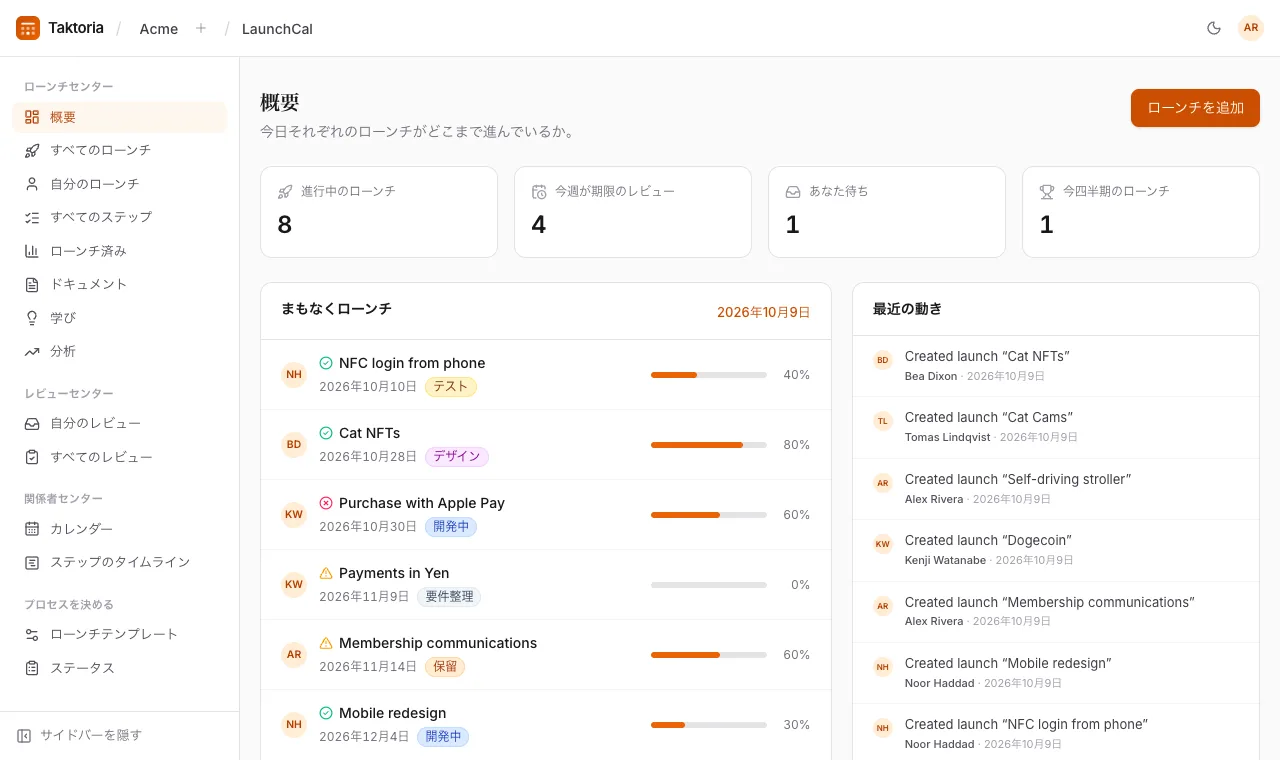Viewport: 1280px width, 760px height.
Task: Click the ローンチテンプレート sliders icon
Action: pos(32,634)
